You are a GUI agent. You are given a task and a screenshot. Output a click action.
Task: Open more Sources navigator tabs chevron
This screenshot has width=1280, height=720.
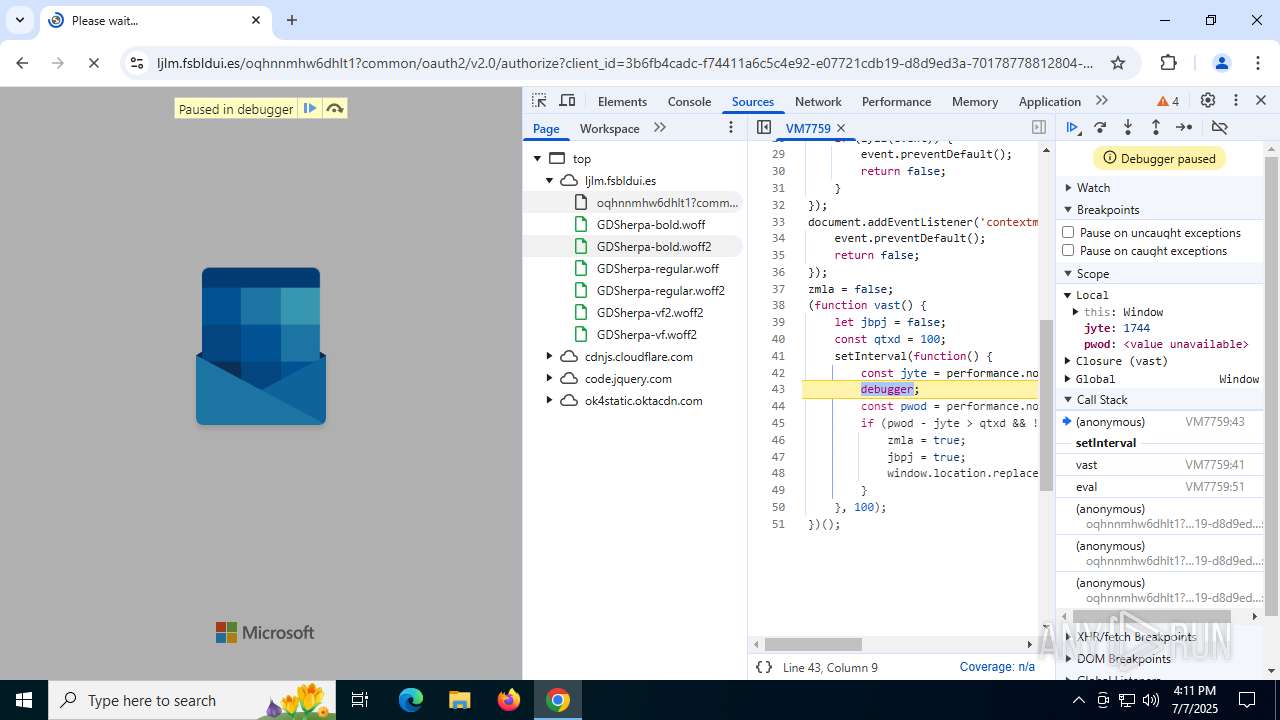[x=660, y=128]
